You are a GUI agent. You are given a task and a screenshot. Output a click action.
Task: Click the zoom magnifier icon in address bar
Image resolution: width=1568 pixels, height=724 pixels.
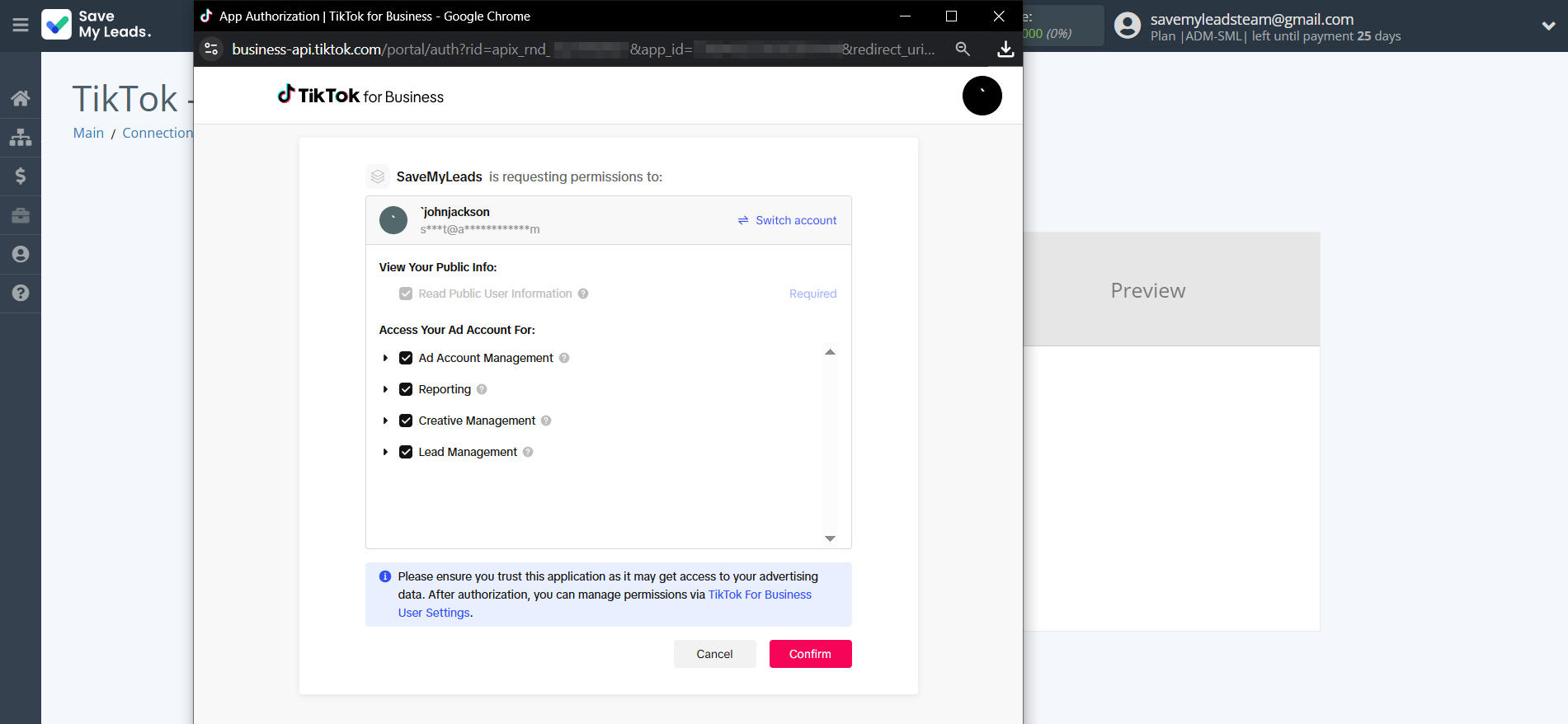pyautogui.click(x=963, y=49)
